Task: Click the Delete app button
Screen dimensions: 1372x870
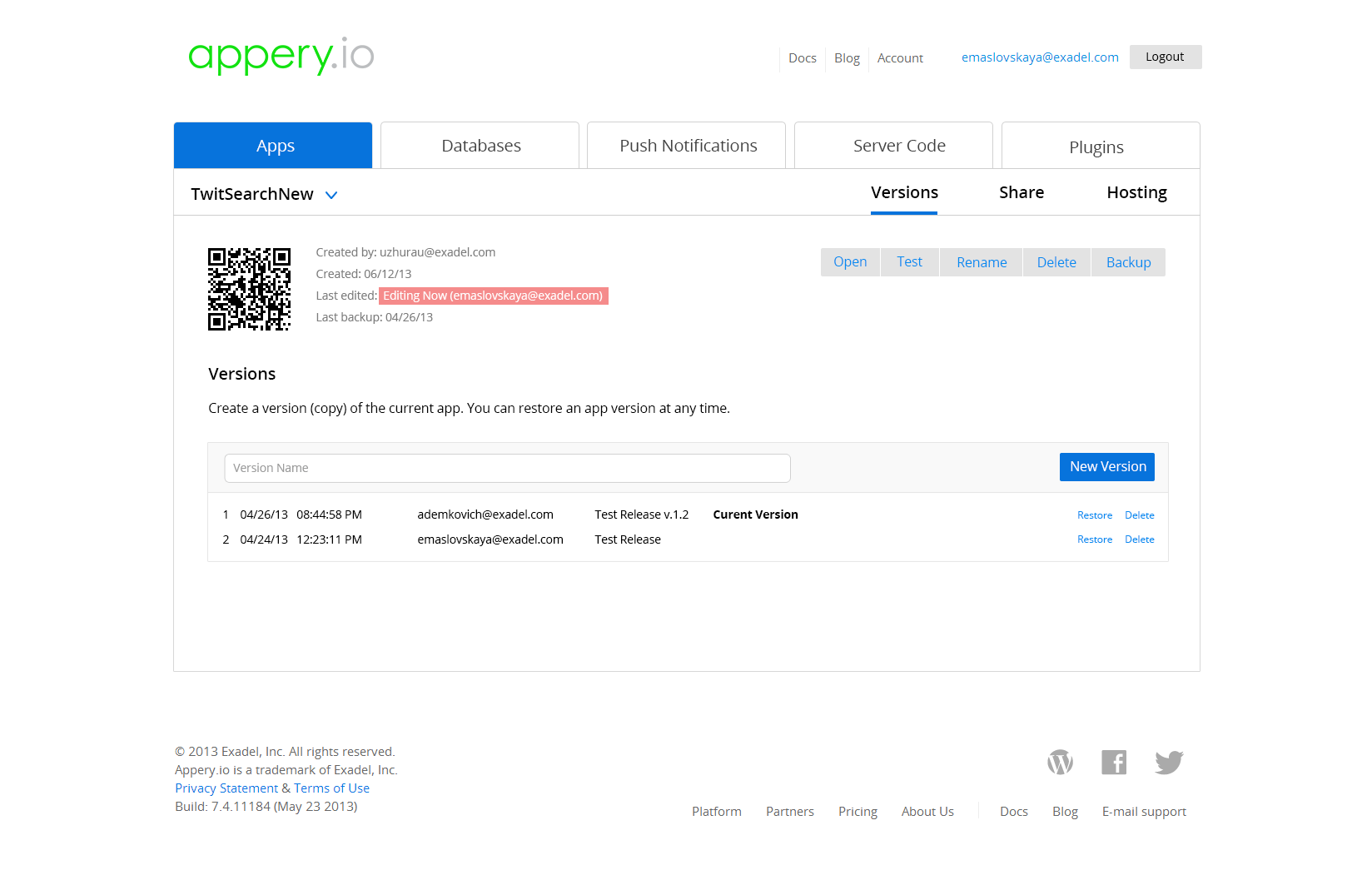Action: pyautogui.click(x=1056, y=262)
